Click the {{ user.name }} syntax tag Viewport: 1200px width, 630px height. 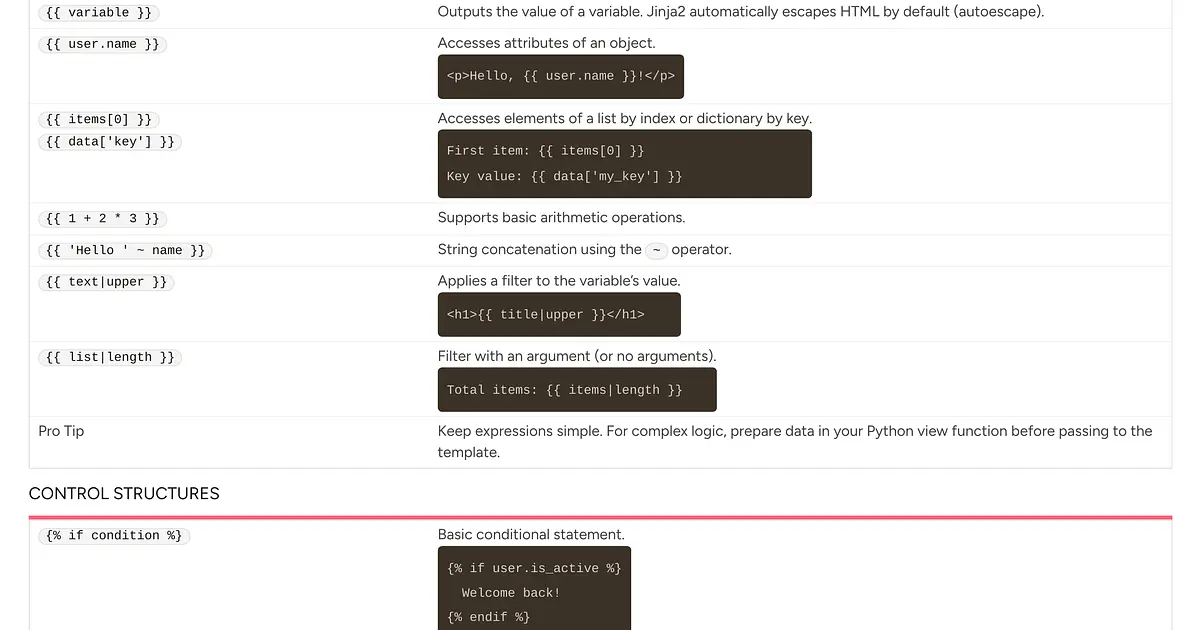[102, 44]
